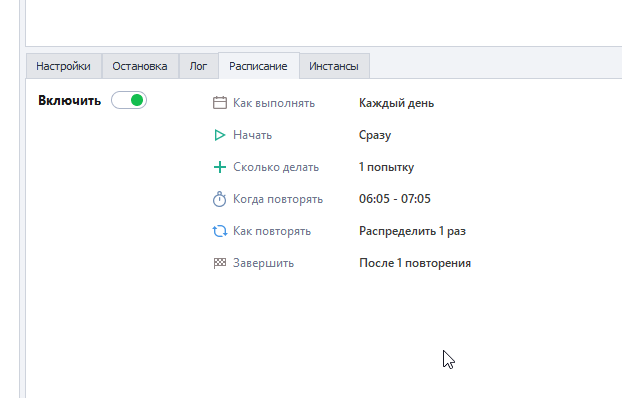Edit the После 1 повторения value
Screen dimensions: 622x398
pyautogui.click(x=415, y=263)
